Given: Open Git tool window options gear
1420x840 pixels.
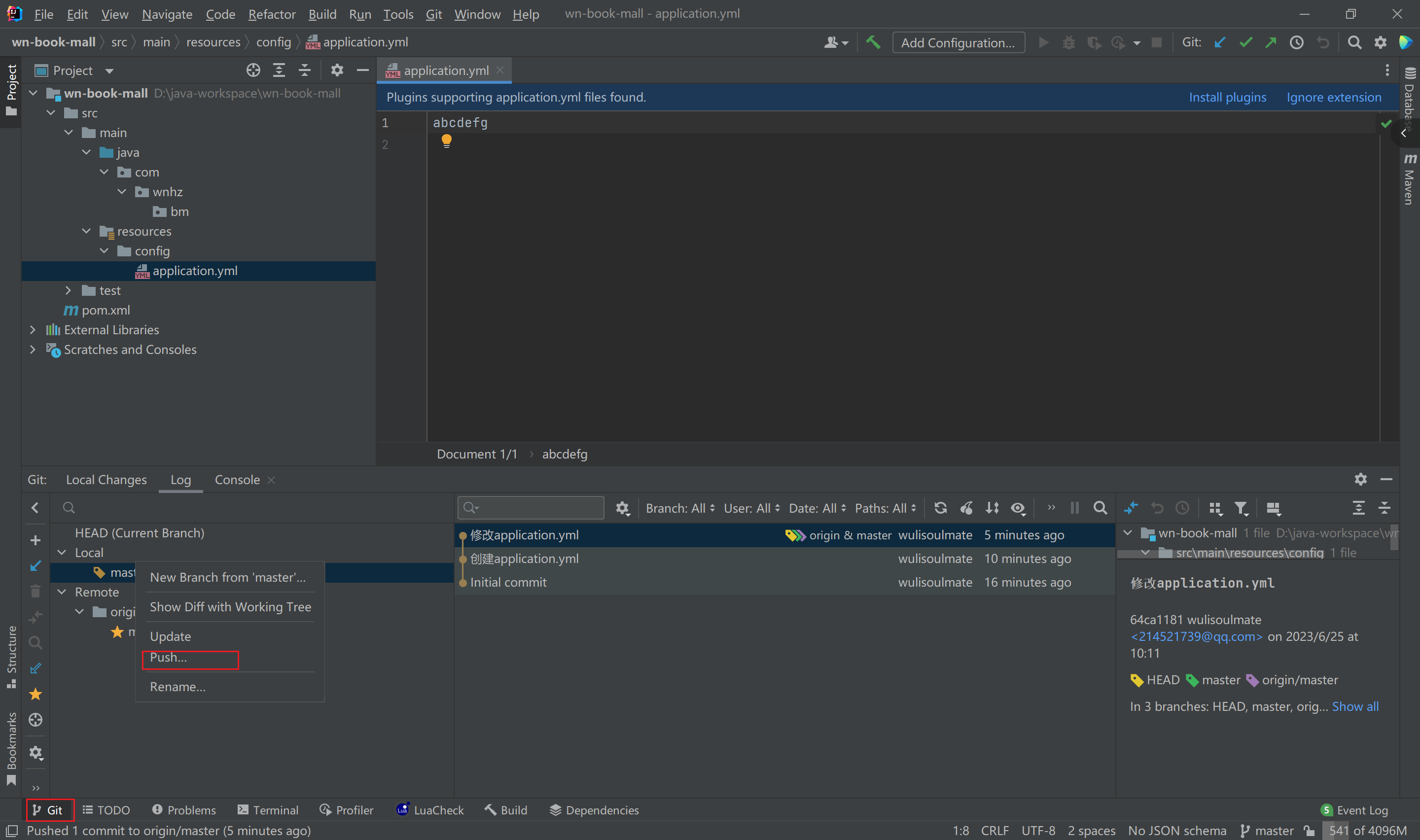Looking at the screenshot, I should pyautogui.click(x=1360, y=479).
